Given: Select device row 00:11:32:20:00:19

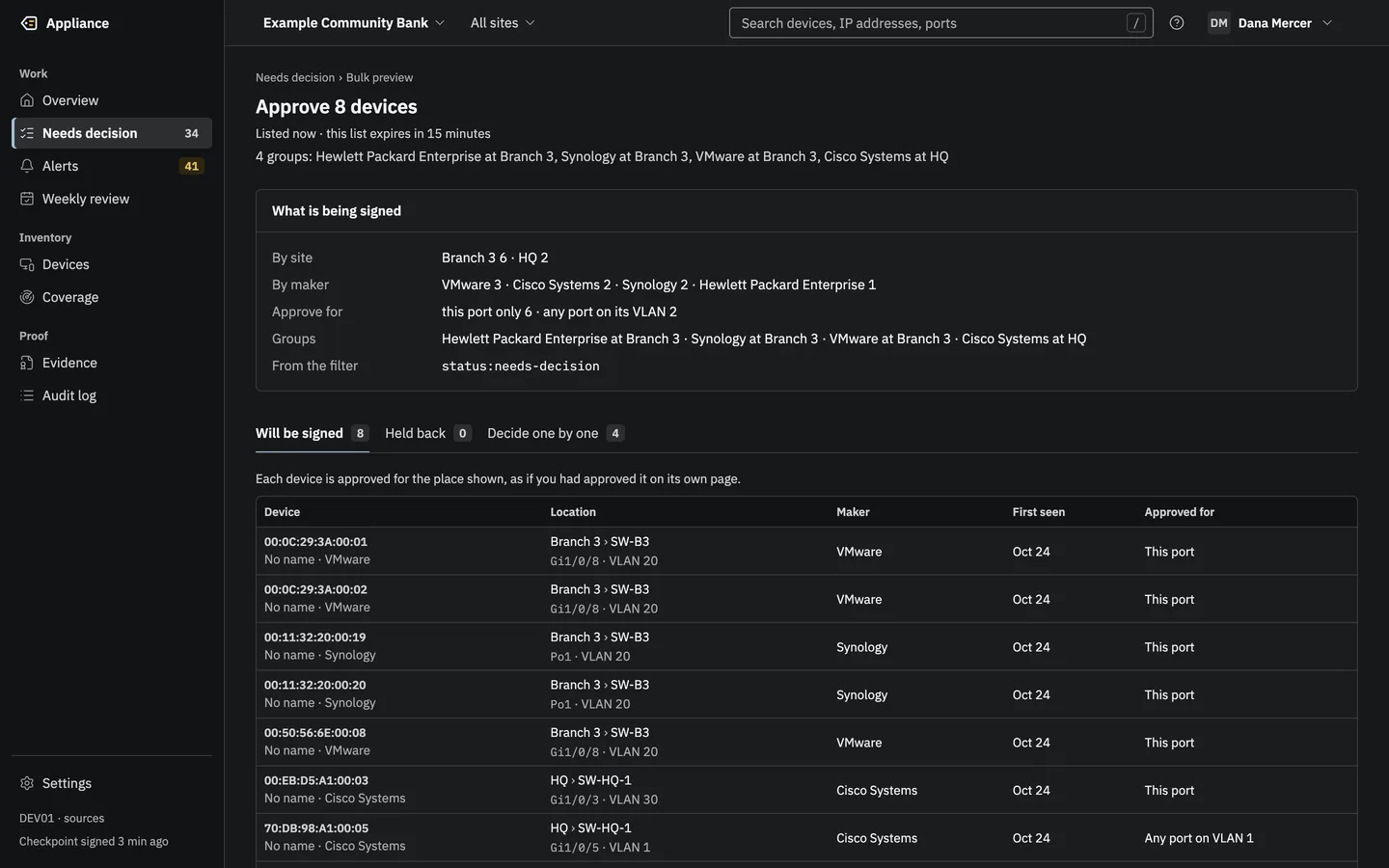Looking at the screenshot, I should (806, 647).
